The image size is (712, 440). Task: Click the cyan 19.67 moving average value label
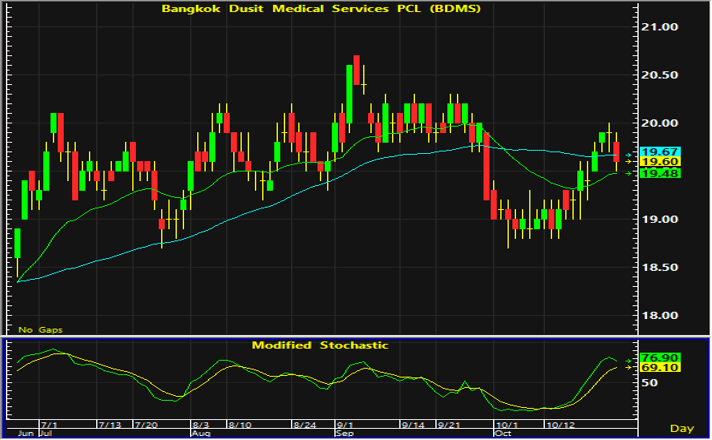click(x=660, y=152)
